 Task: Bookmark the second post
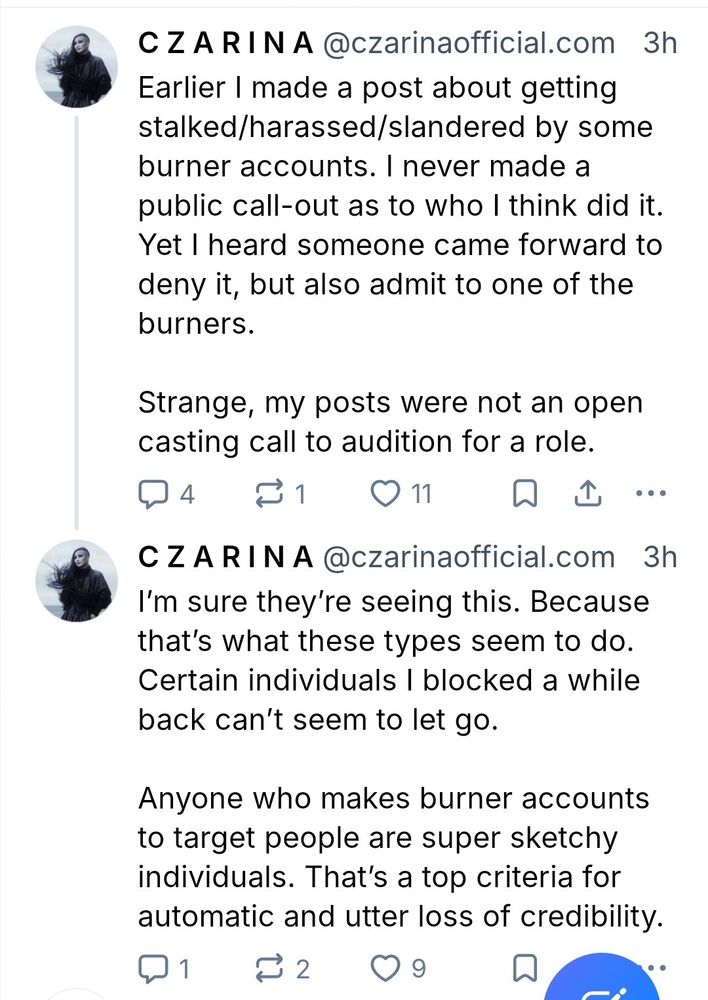pos(524,966)
